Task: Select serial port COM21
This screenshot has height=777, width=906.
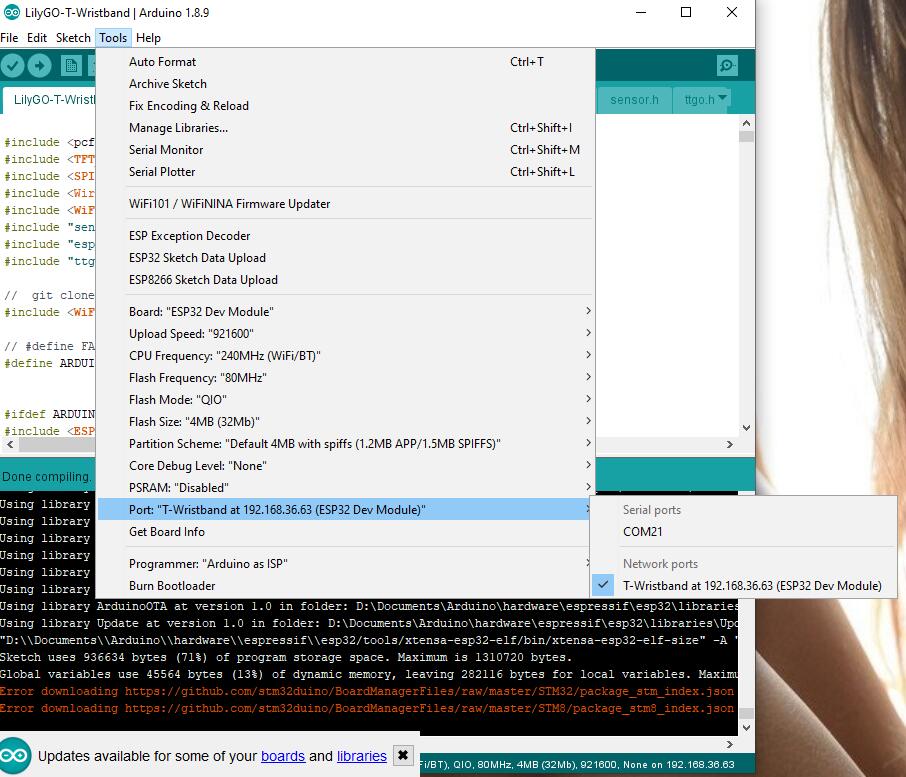Action: pos(744,531)
